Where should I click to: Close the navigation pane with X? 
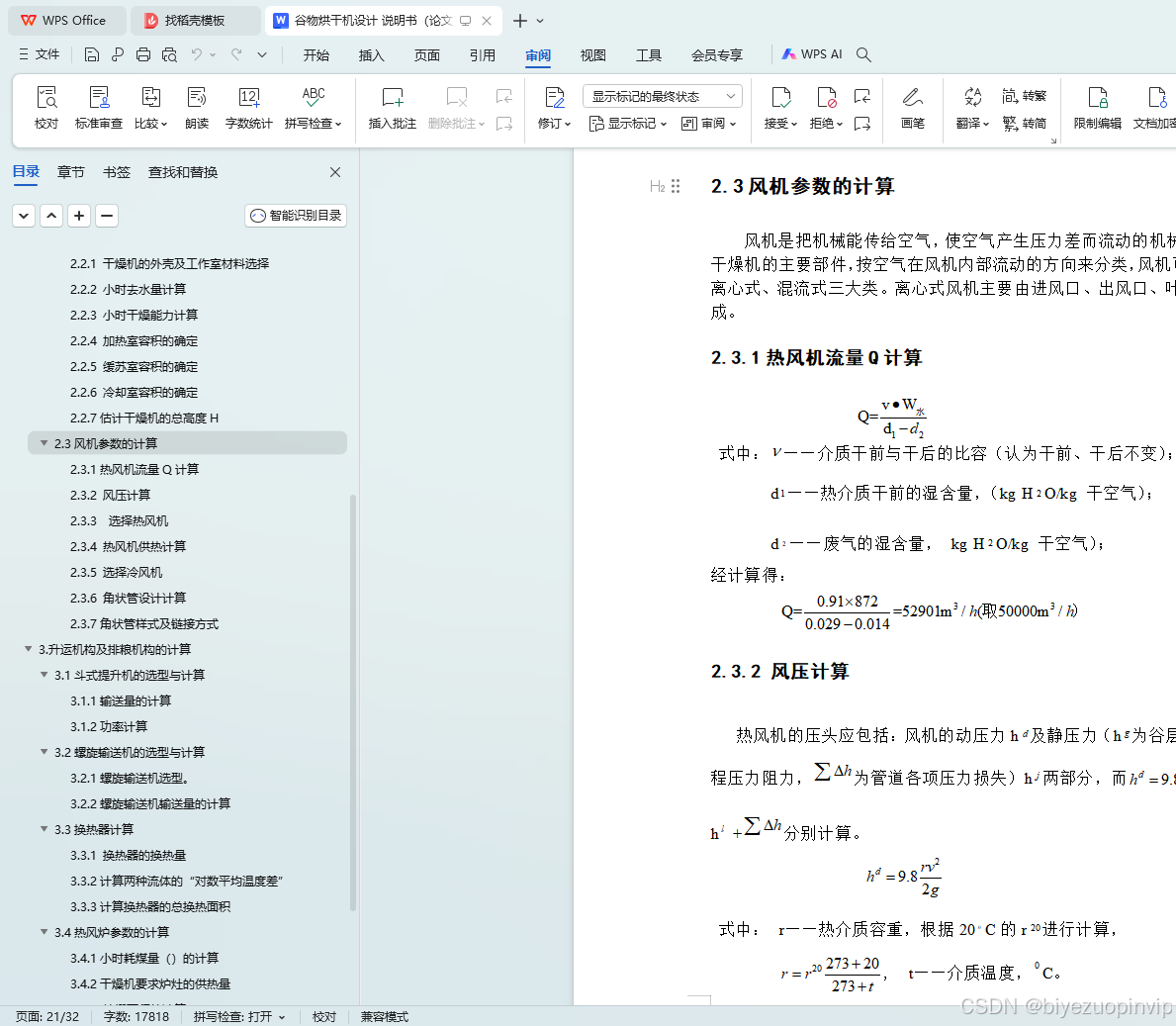point(335,172)
